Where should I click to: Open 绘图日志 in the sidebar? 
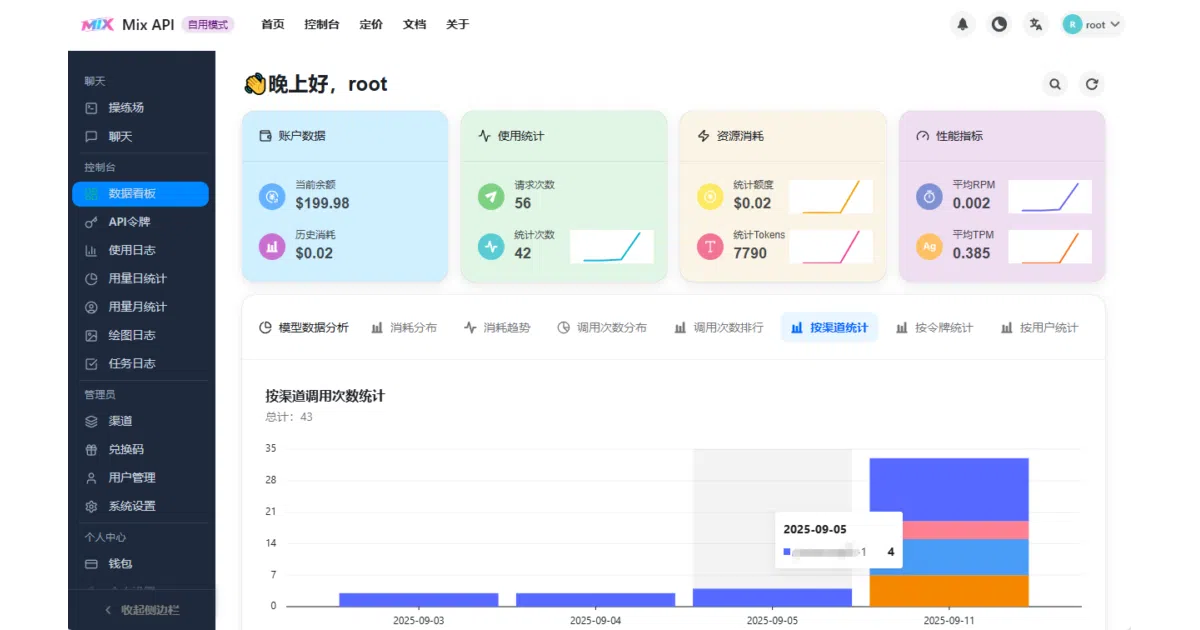click(x=140, y=335)
